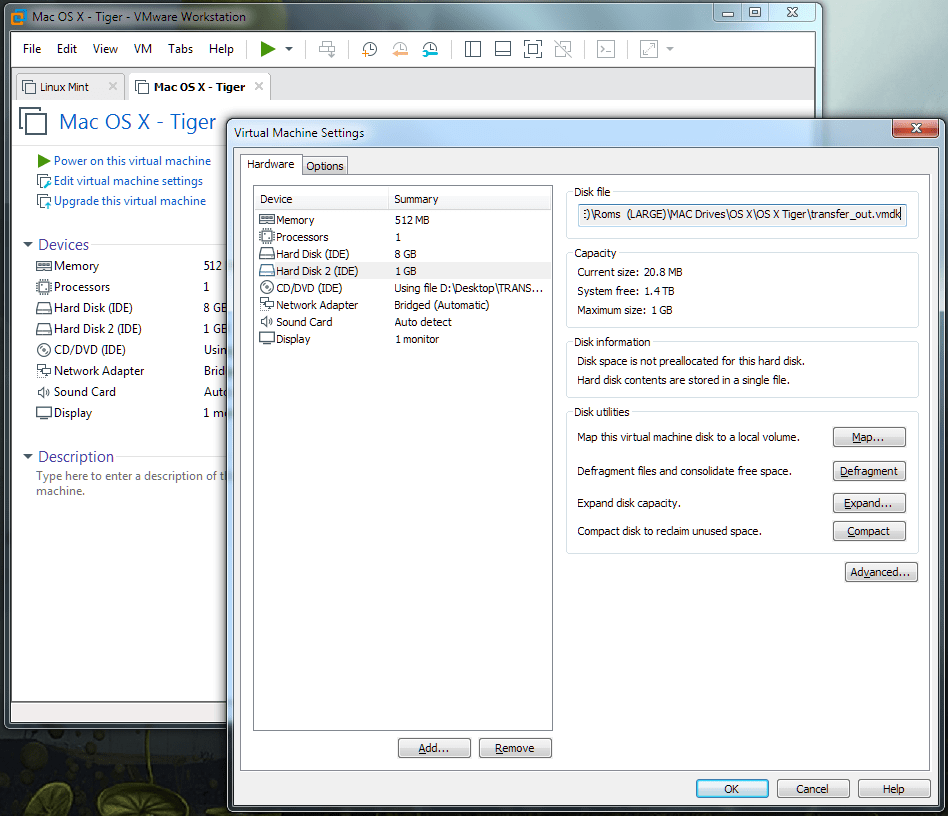Click the Defragment button
Image resolution: width=948 pixels, height=816 pixels.
[x=868, y=471]
